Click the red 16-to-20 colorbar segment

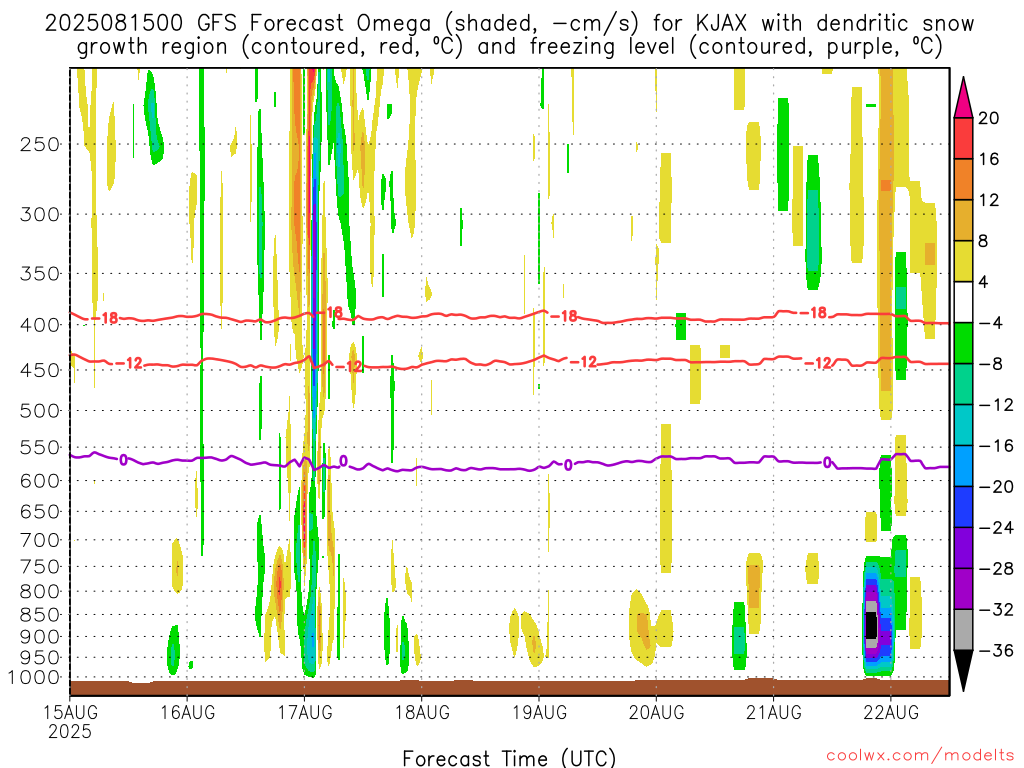coord(963,138)
